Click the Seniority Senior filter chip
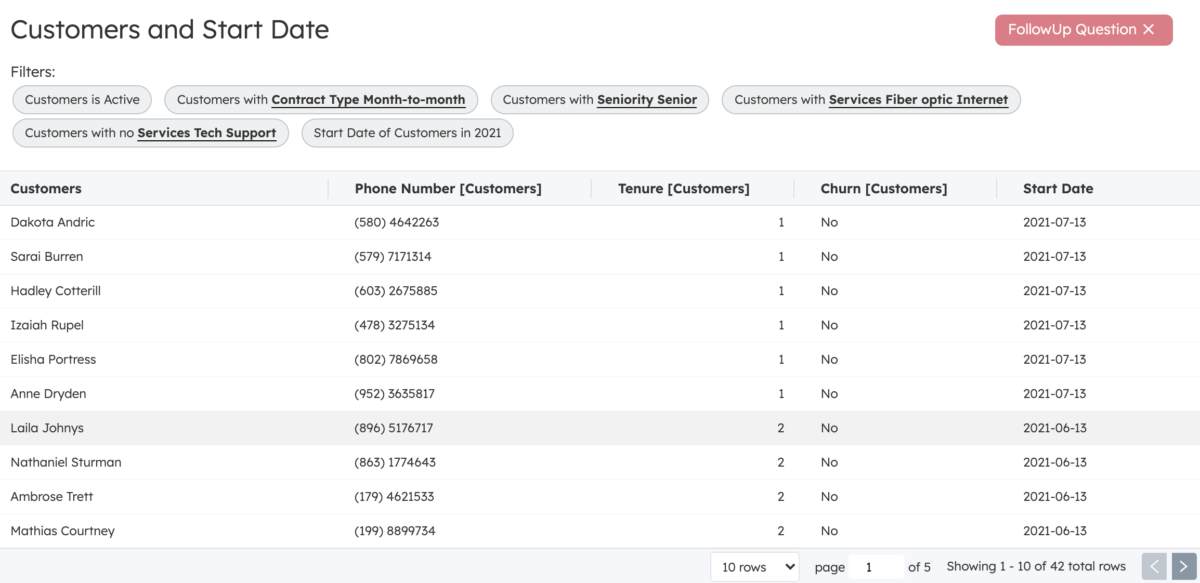1200x583 pixels. pyautogui.click(x=600, y=100)
